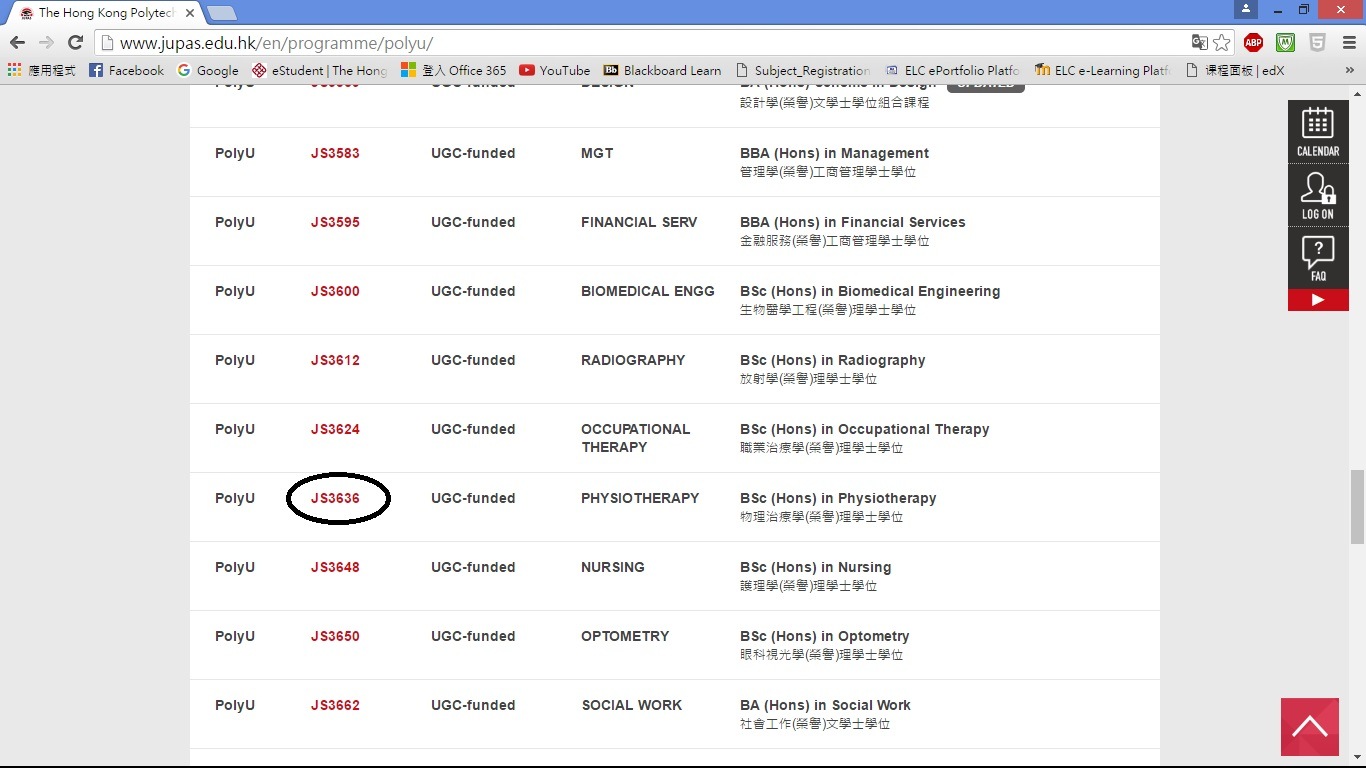
Task: Click the red video play sidebar button
Action: tap(1318, 300)
